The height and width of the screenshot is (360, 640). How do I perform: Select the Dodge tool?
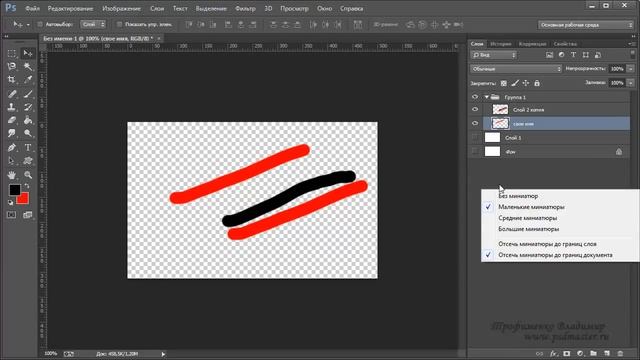pos(28,133)
